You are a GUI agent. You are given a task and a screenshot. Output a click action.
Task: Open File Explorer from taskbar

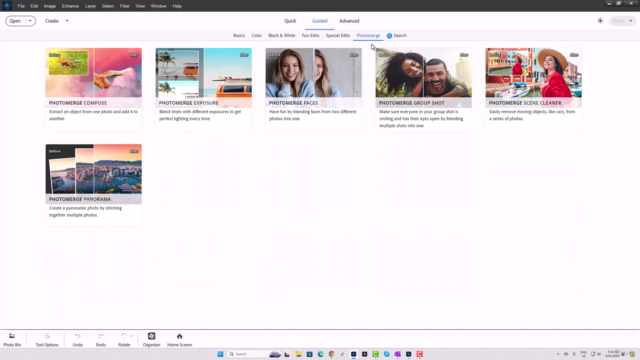pos(298,354)
